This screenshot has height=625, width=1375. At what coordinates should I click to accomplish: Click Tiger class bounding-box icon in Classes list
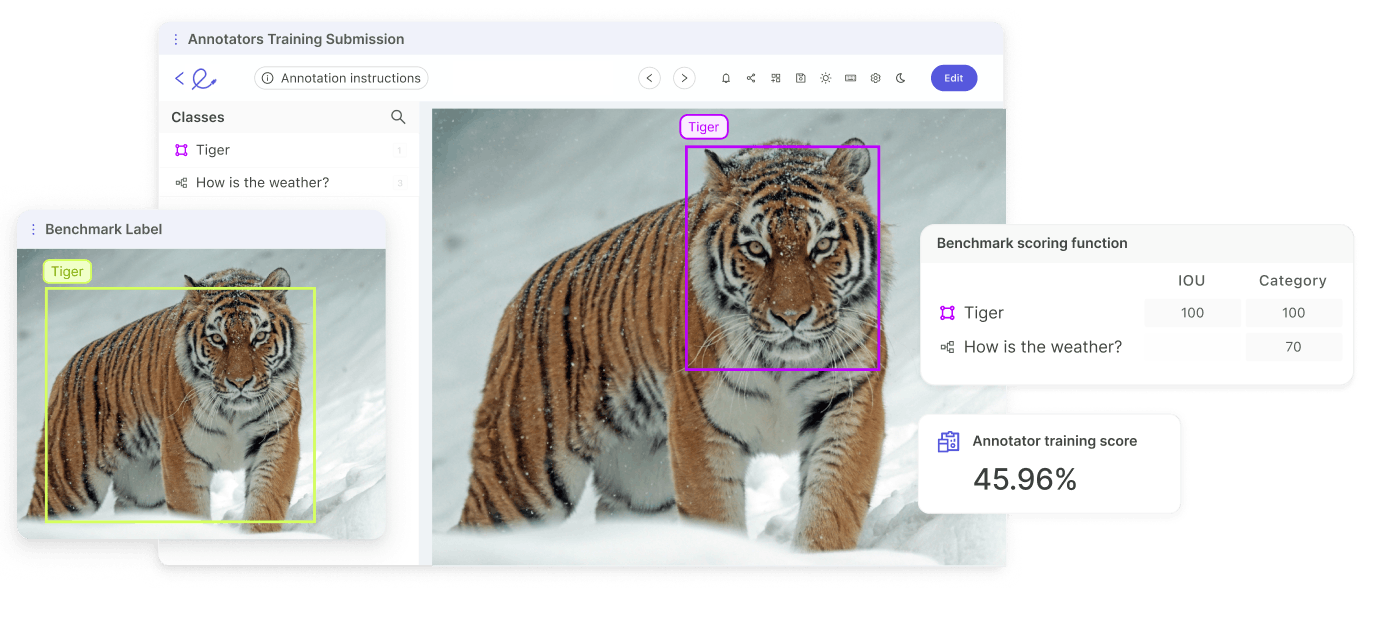pyautogui.click(x=181, y=150)
